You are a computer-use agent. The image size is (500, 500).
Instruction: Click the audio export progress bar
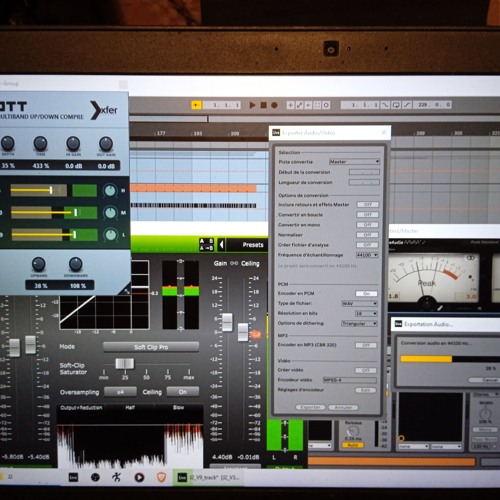pos(450,359)
